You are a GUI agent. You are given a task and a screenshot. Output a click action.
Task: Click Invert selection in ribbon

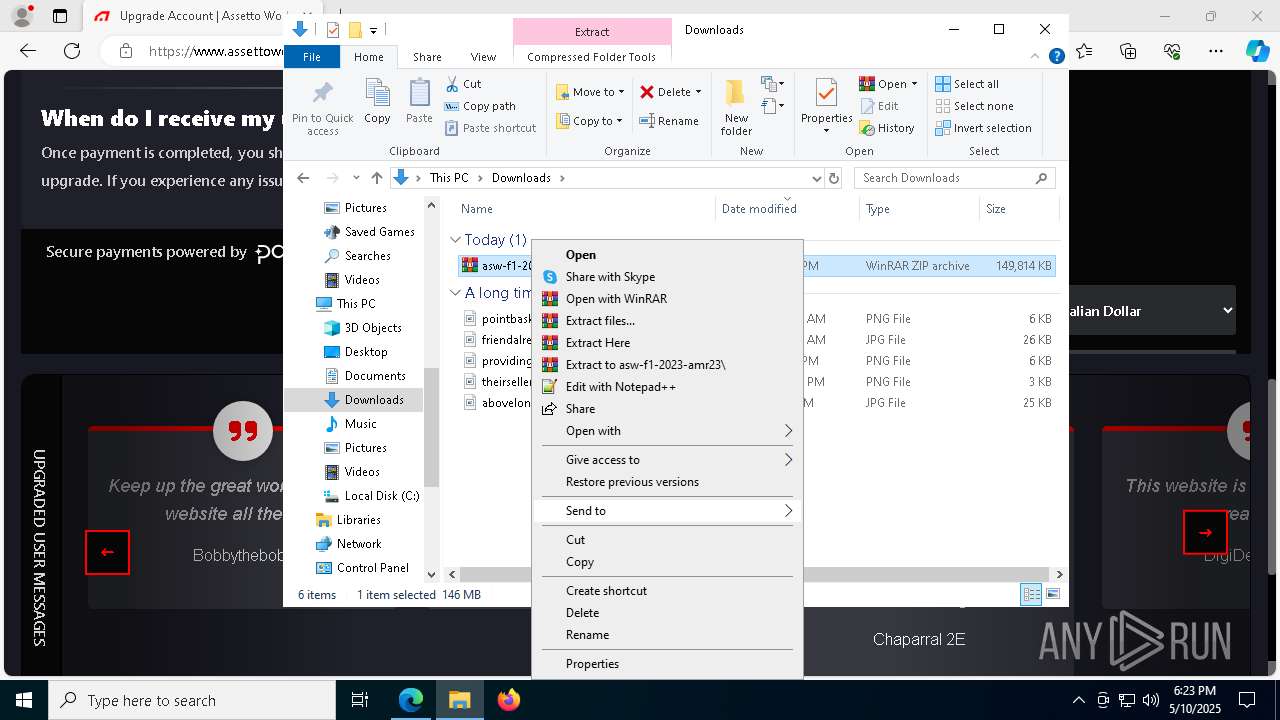coord(983,128)
